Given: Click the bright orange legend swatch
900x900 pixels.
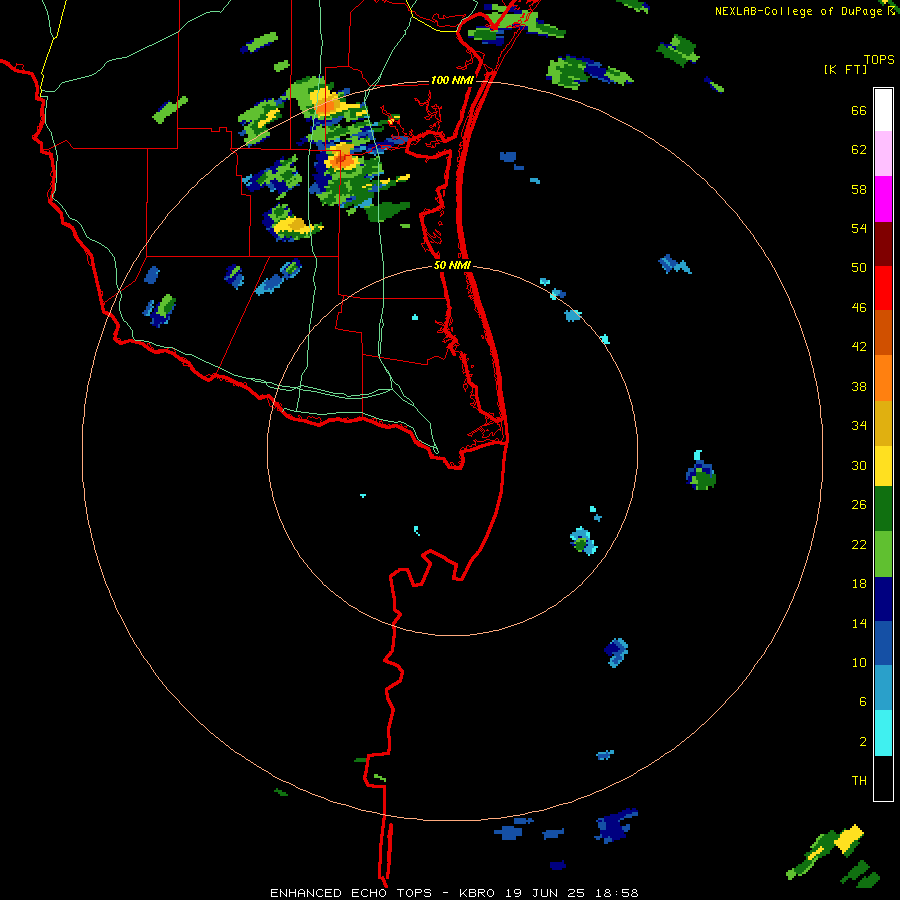Looking at the screenshot, I should coord(883,378).
